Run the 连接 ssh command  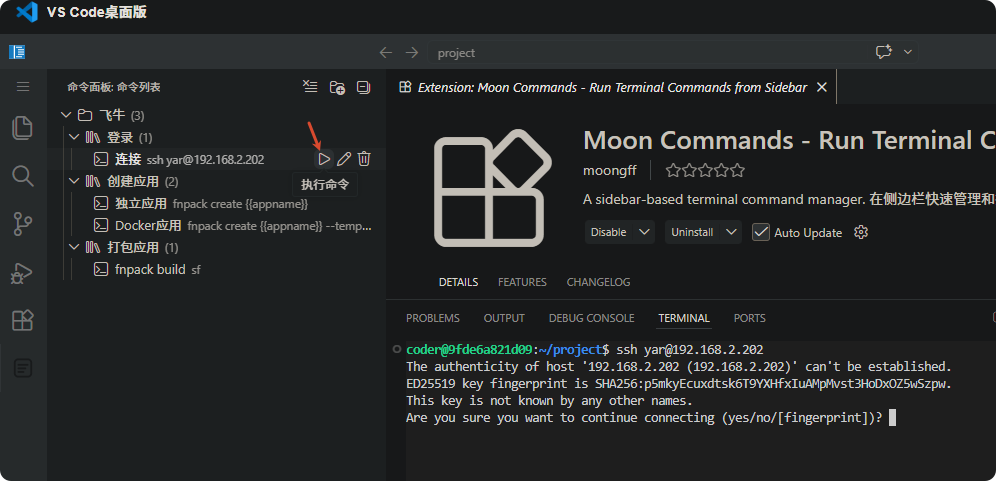[324, 159]
